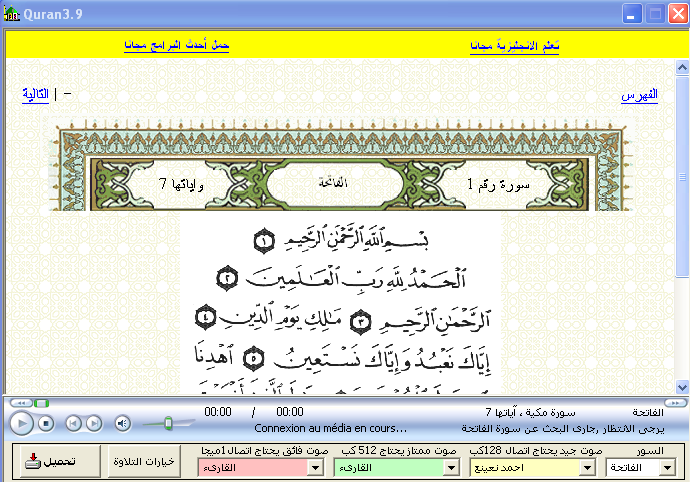This screenshot has width=690, height=482.
Task: Close the Quran3.9 window
Action: tap(678, 14)
